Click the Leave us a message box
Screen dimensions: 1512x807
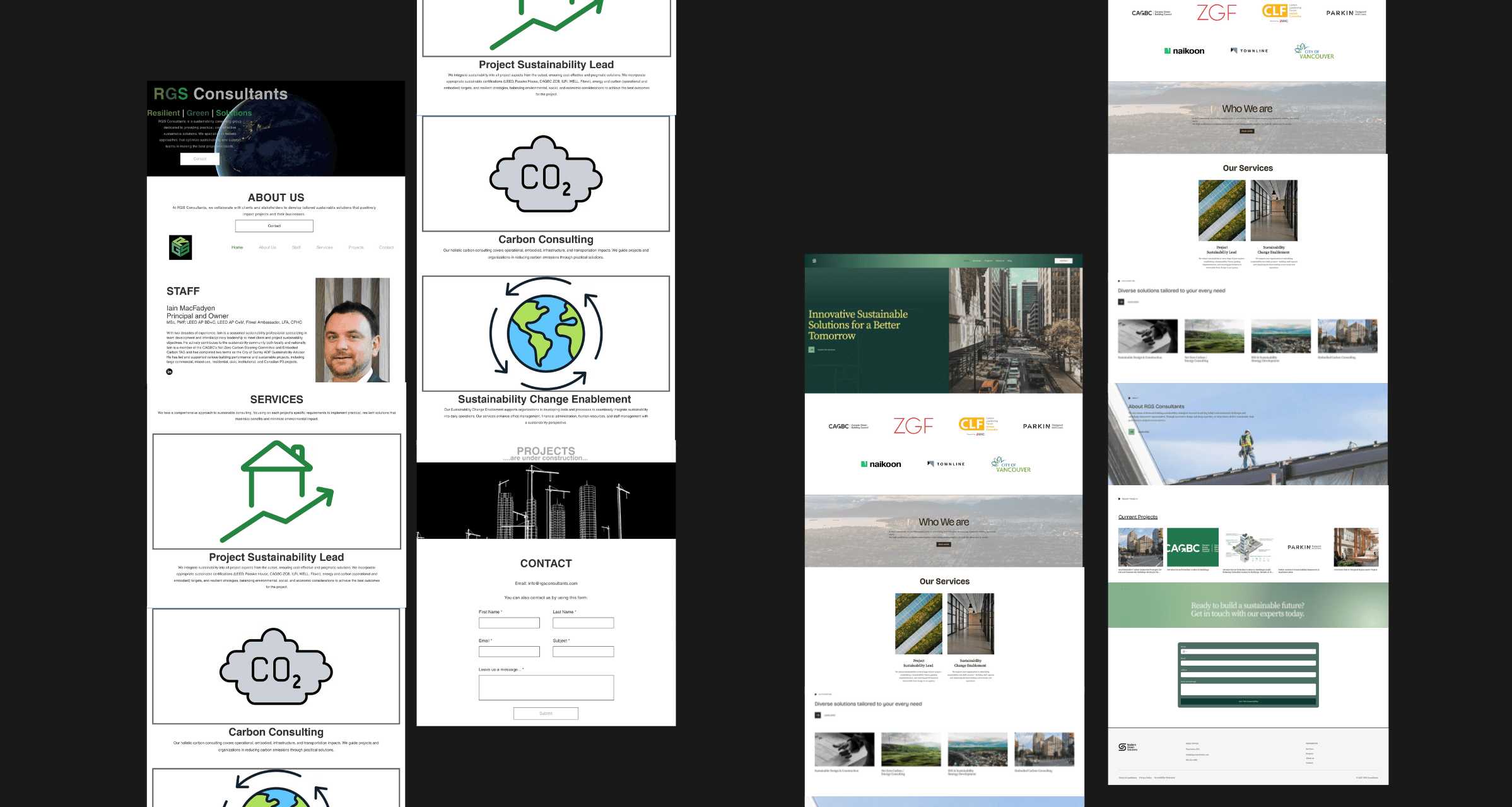[x=546, y=687]
